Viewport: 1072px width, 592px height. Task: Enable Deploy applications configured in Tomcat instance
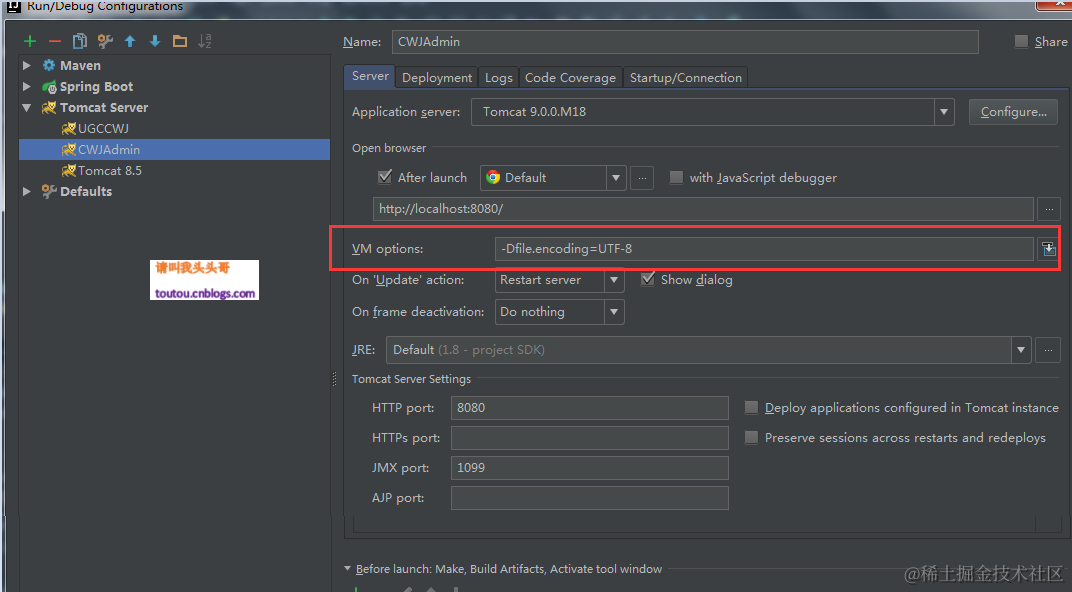click(x=751, y=408)
